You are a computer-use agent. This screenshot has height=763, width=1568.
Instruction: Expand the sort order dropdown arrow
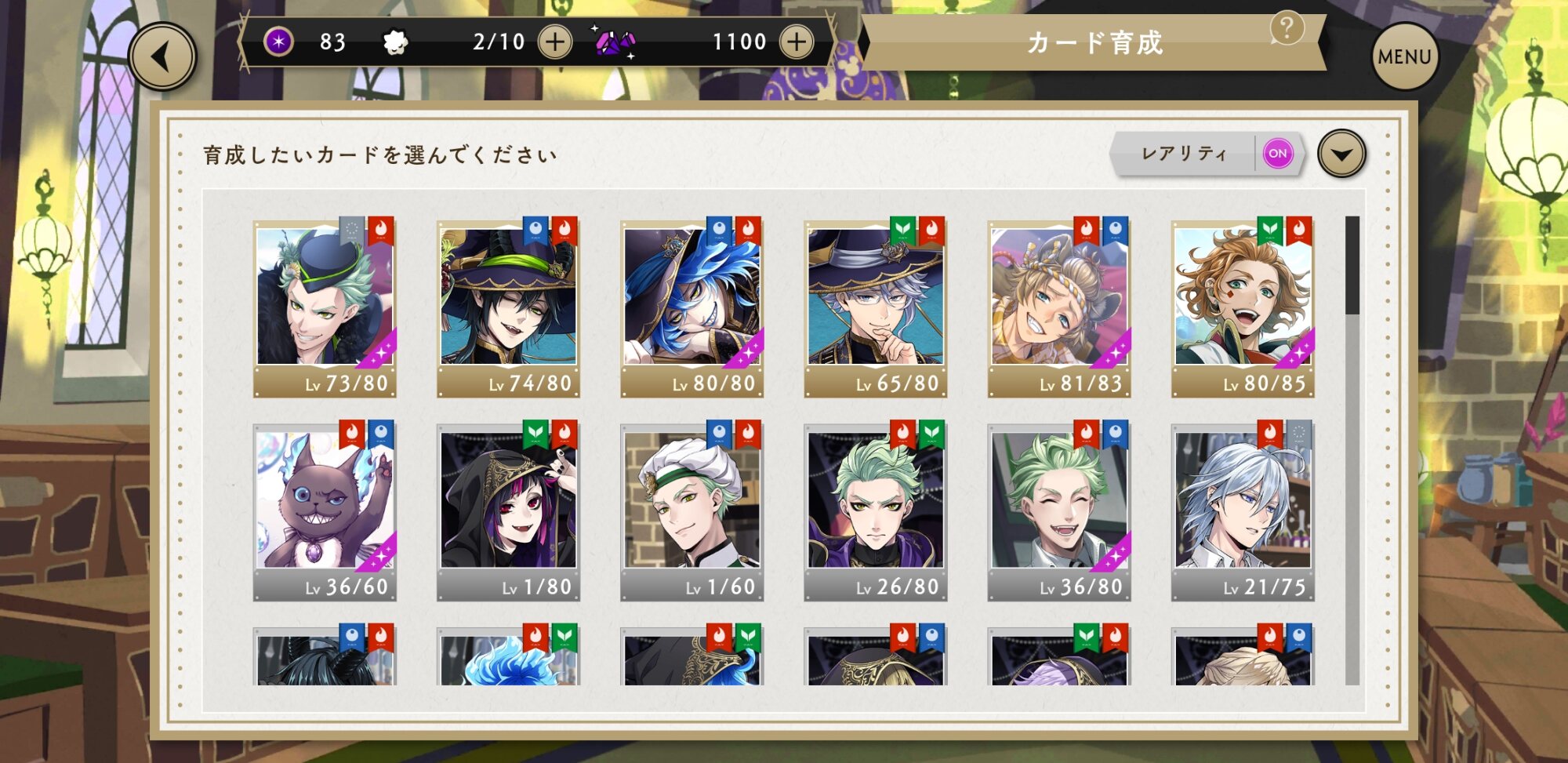click(x=1341, y=154)
